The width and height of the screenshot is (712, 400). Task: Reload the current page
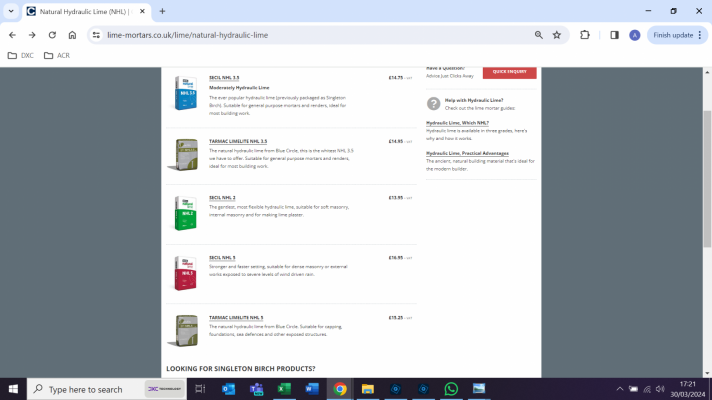[x=52, y=35]
